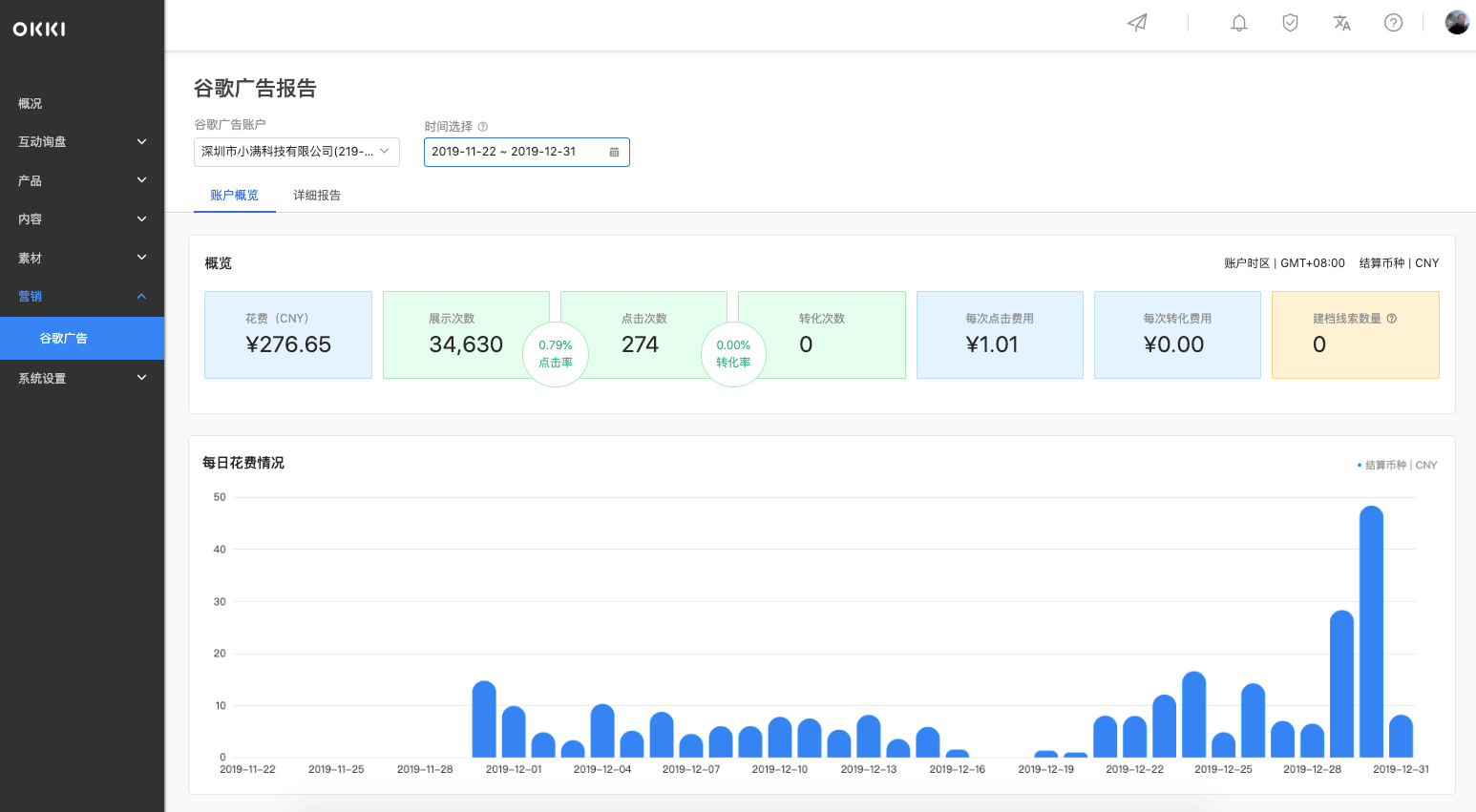This screenshot has width=1476, height=812.
Task: Collapse the 营销 sidebar section
Action: point(82,296)
